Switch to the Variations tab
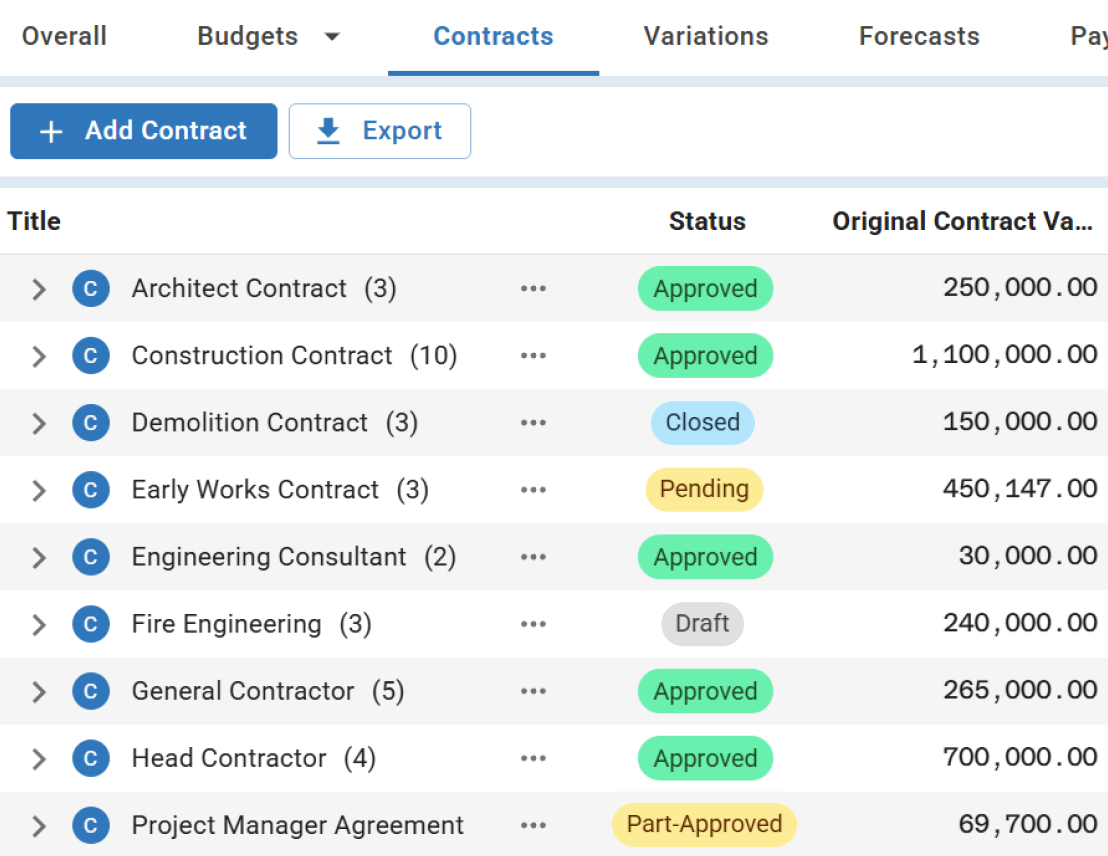 pyautogui.click(x=705, y=36)
